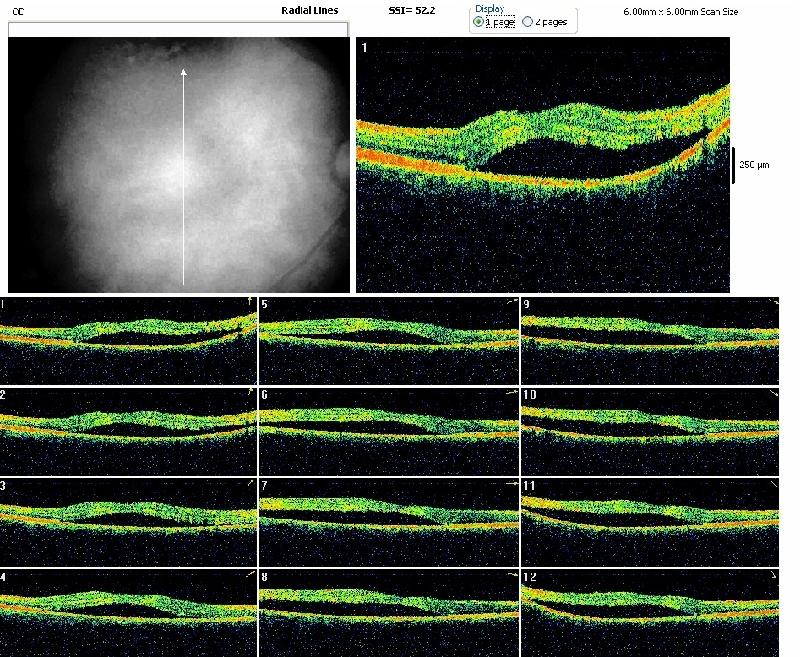800x657 pixels.
Task: Click the grayscale fundus image
Action: coord(179,164)
